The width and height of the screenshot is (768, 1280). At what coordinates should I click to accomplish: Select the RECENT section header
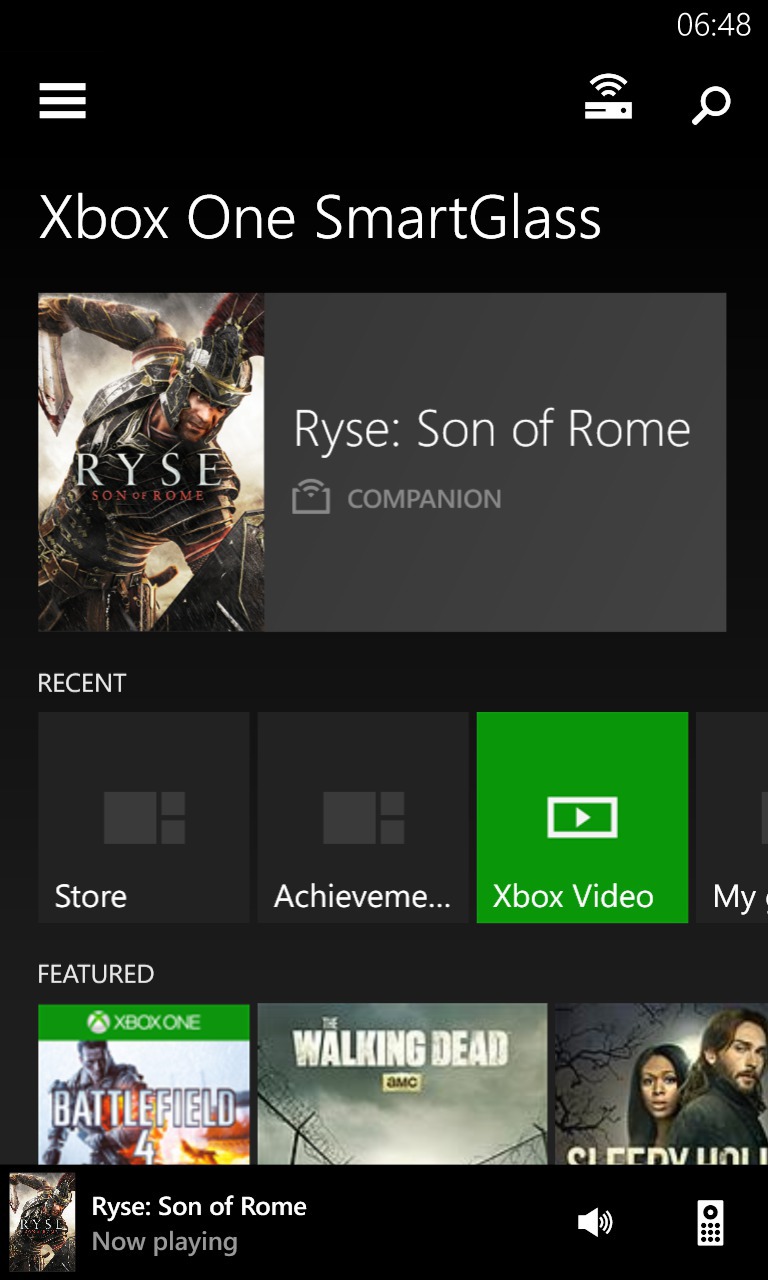point(82,683)
